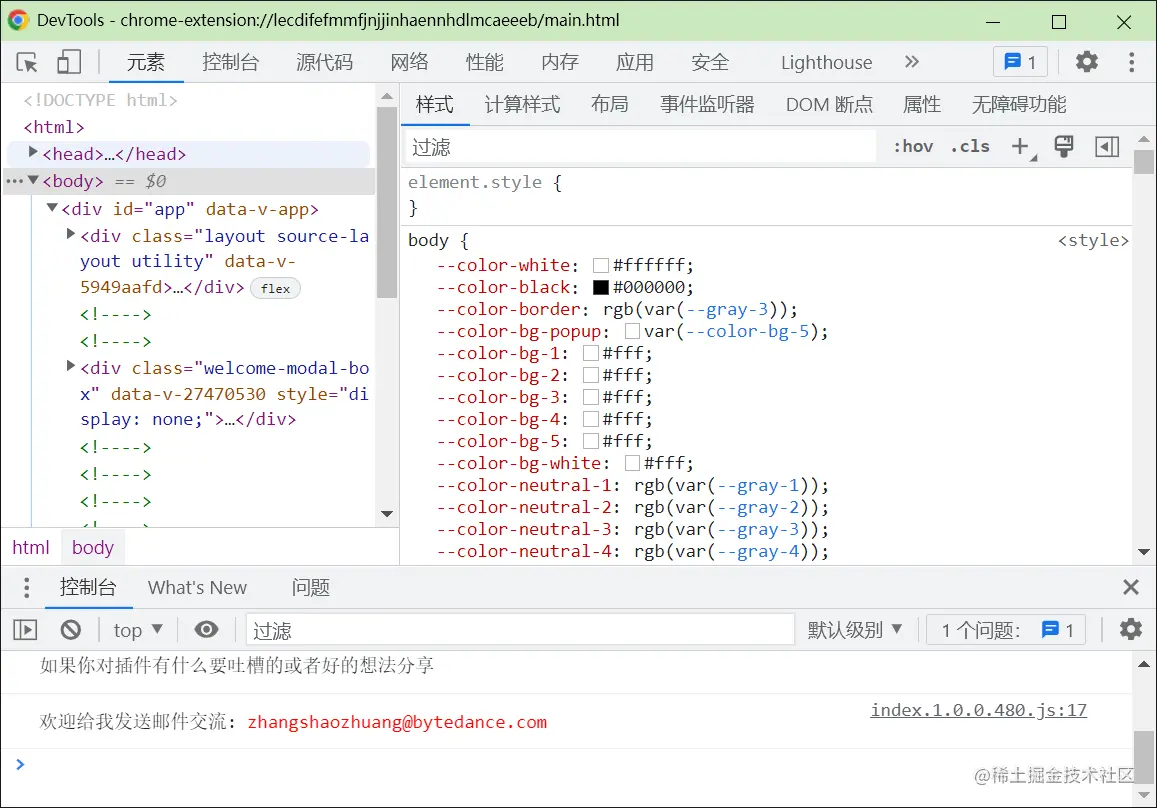Open the 网络 panel tab
This screenshot has height=808, width=1157.
410,62
